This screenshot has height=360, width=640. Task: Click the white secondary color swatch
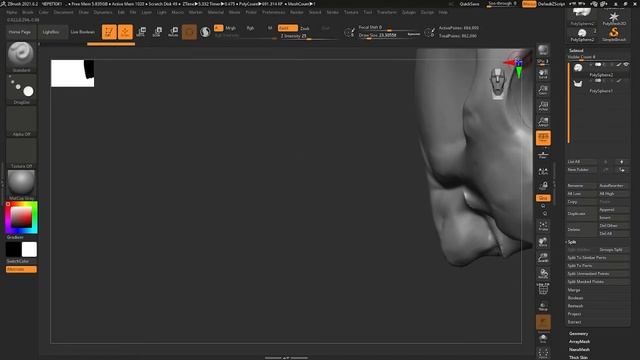click(29, 249)
